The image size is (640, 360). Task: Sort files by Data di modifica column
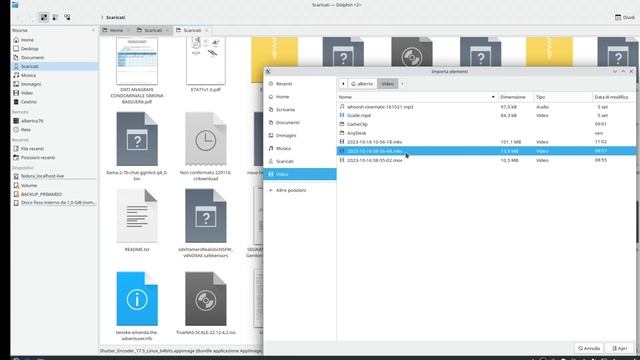(613, 97)
